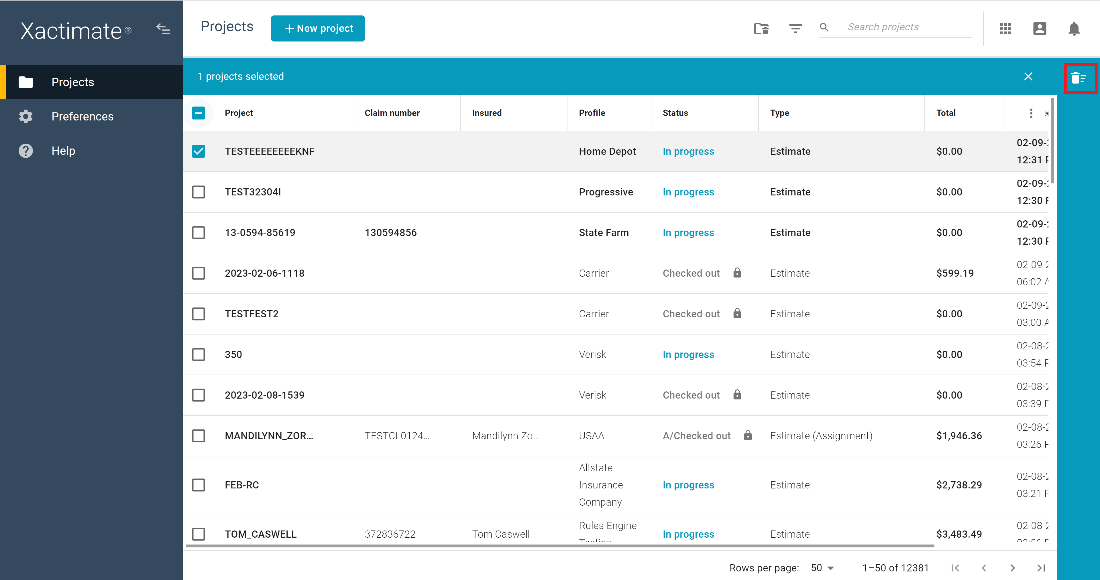Click the New project button
The width and height of the screenshot is (1100, 580).
coord(318,28)
